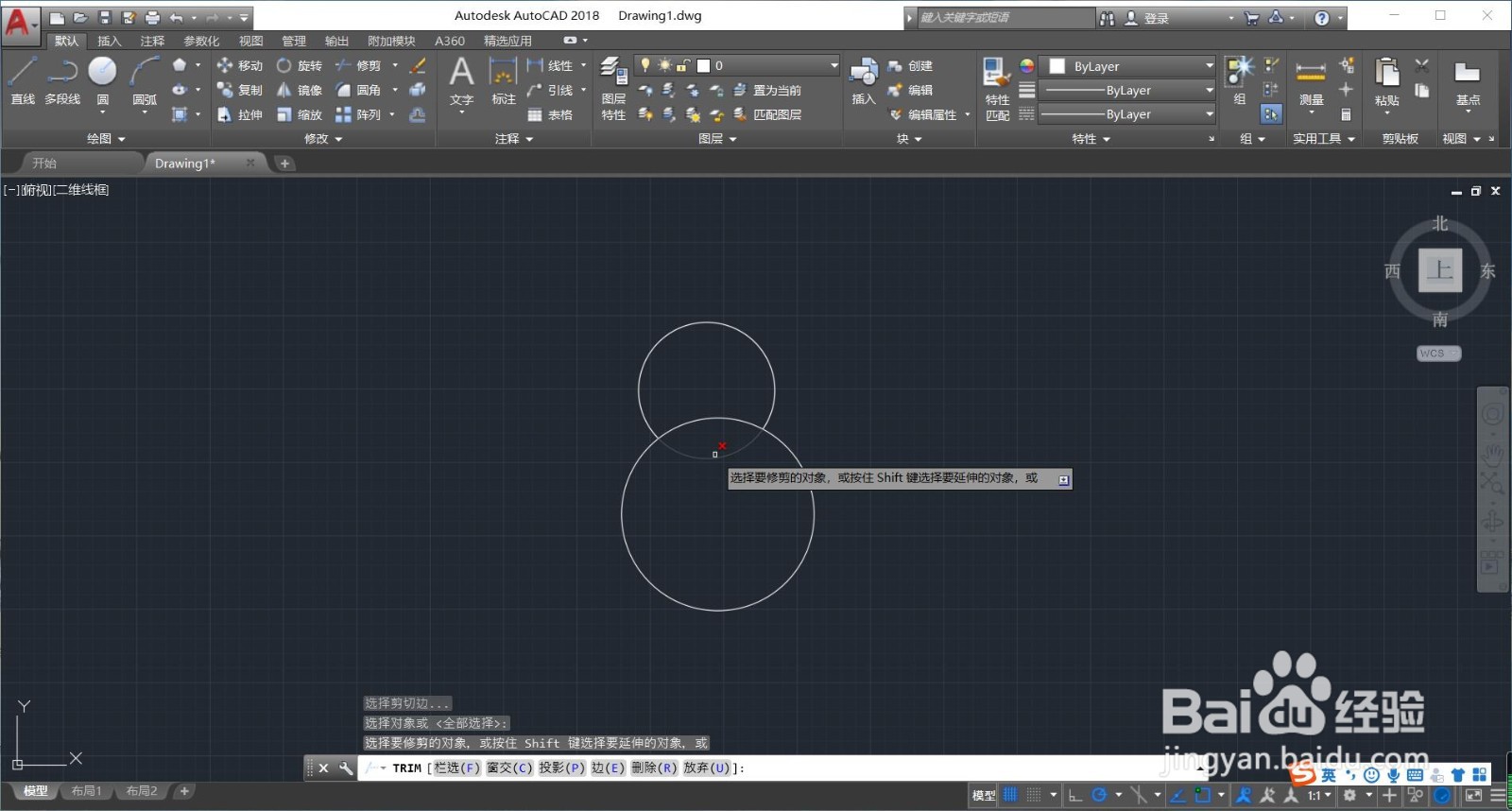Toggle annotation visibility in status bar
The width and height of the screenshot is (1512, 811).
(x=1244, y=795)
